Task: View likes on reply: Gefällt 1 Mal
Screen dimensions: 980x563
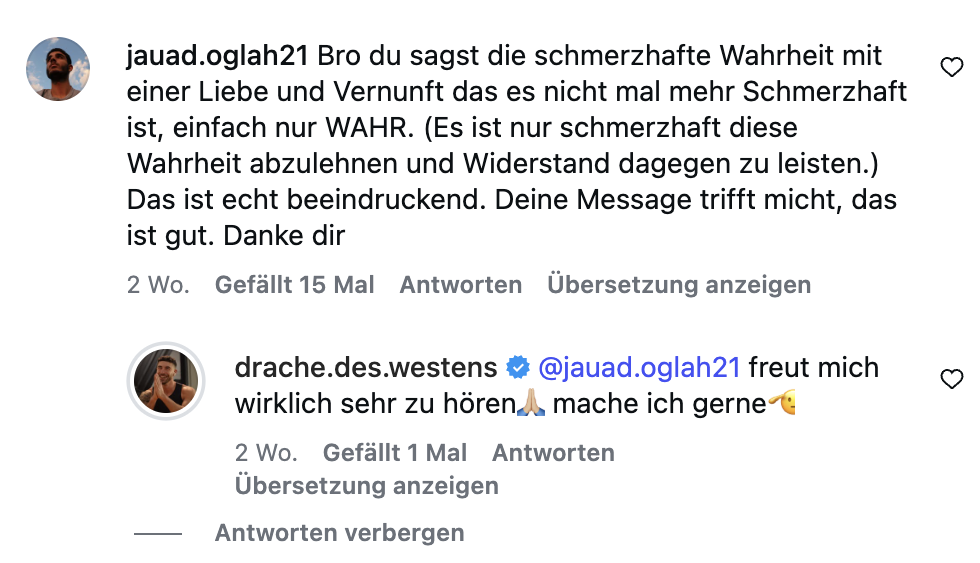Action: pyautogui.click(x=395, y=453)
